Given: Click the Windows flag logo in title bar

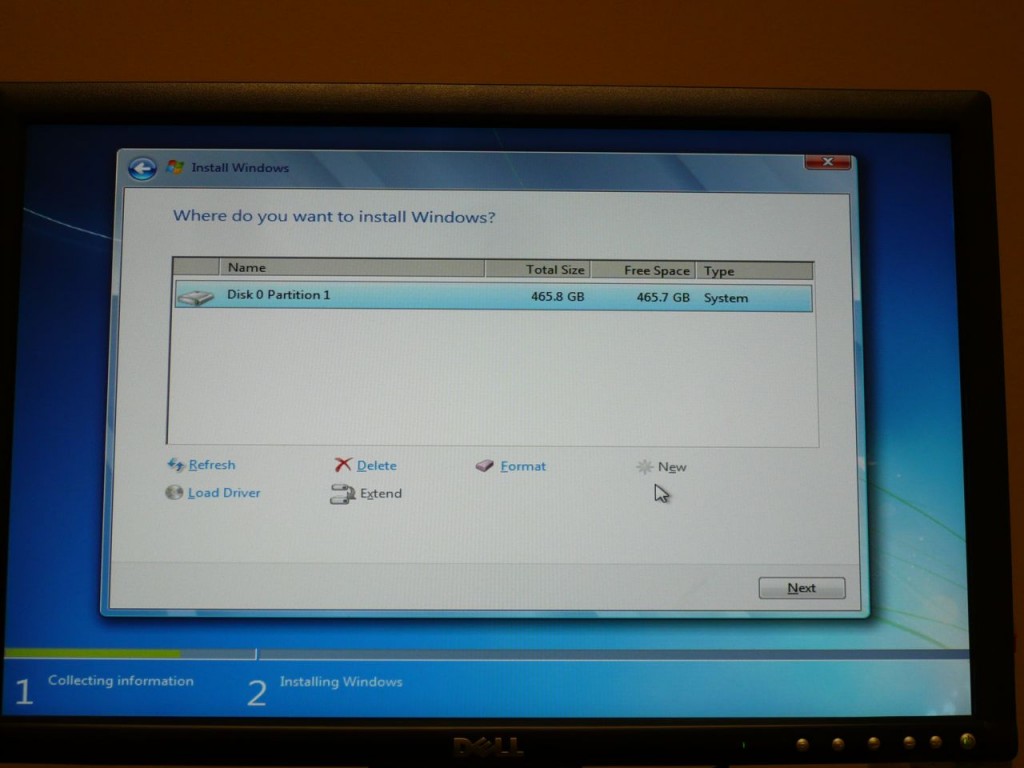Looking at the screenshot, I should [x=174, y=167].
